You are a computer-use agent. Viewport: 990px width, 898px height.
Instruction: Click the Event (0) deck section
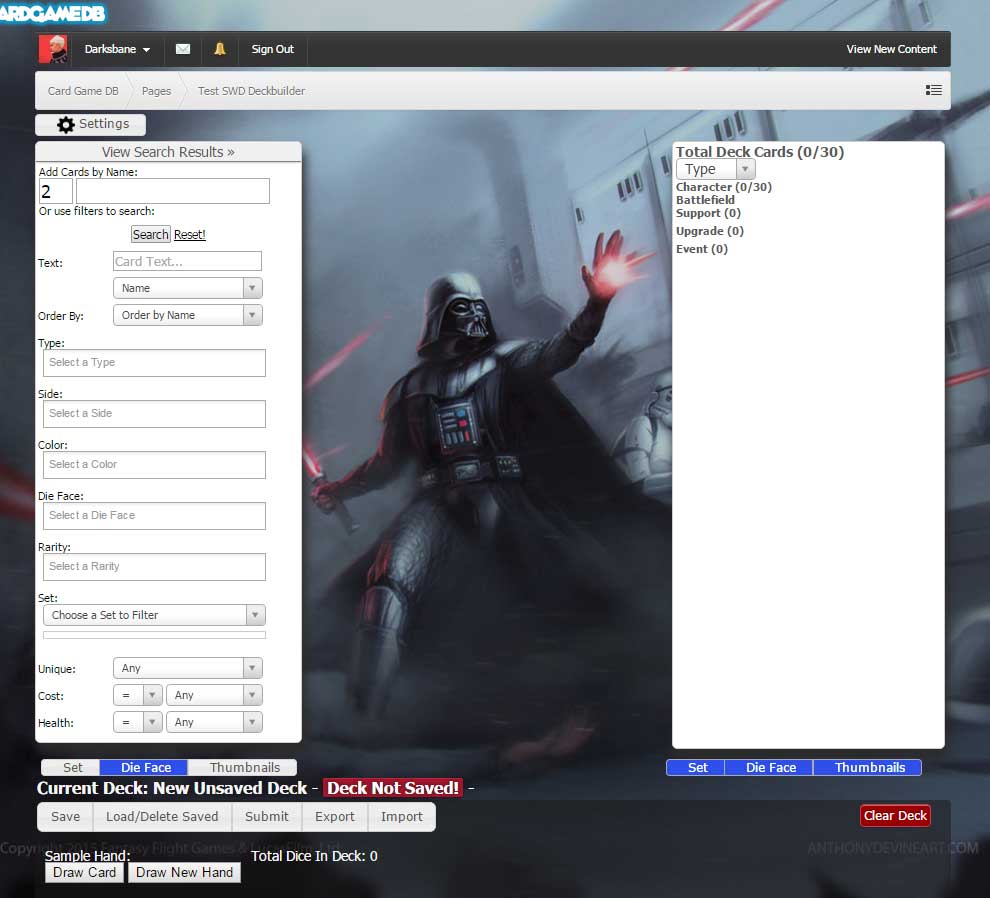[x=701, y=249]
